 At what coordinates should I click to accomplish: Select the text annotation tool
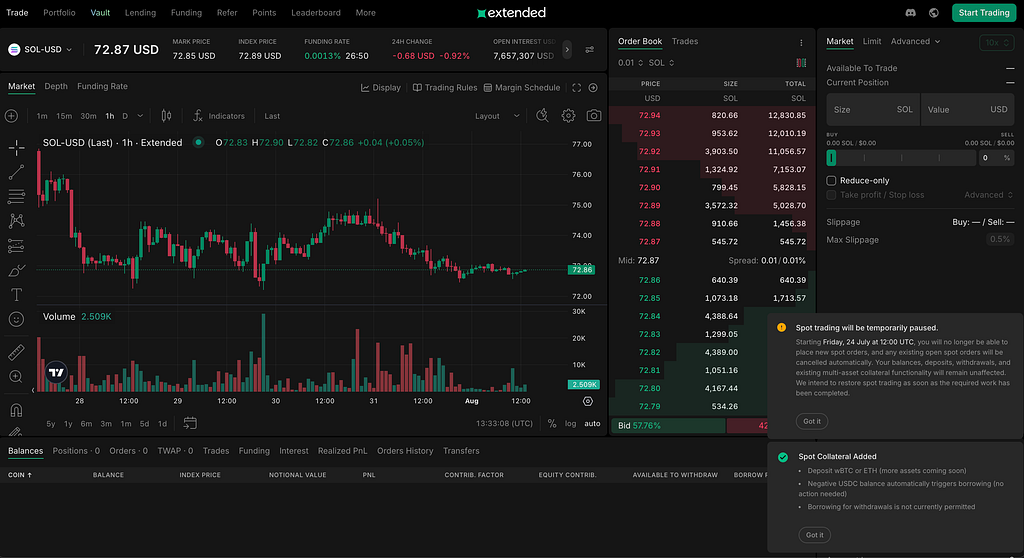16,295
